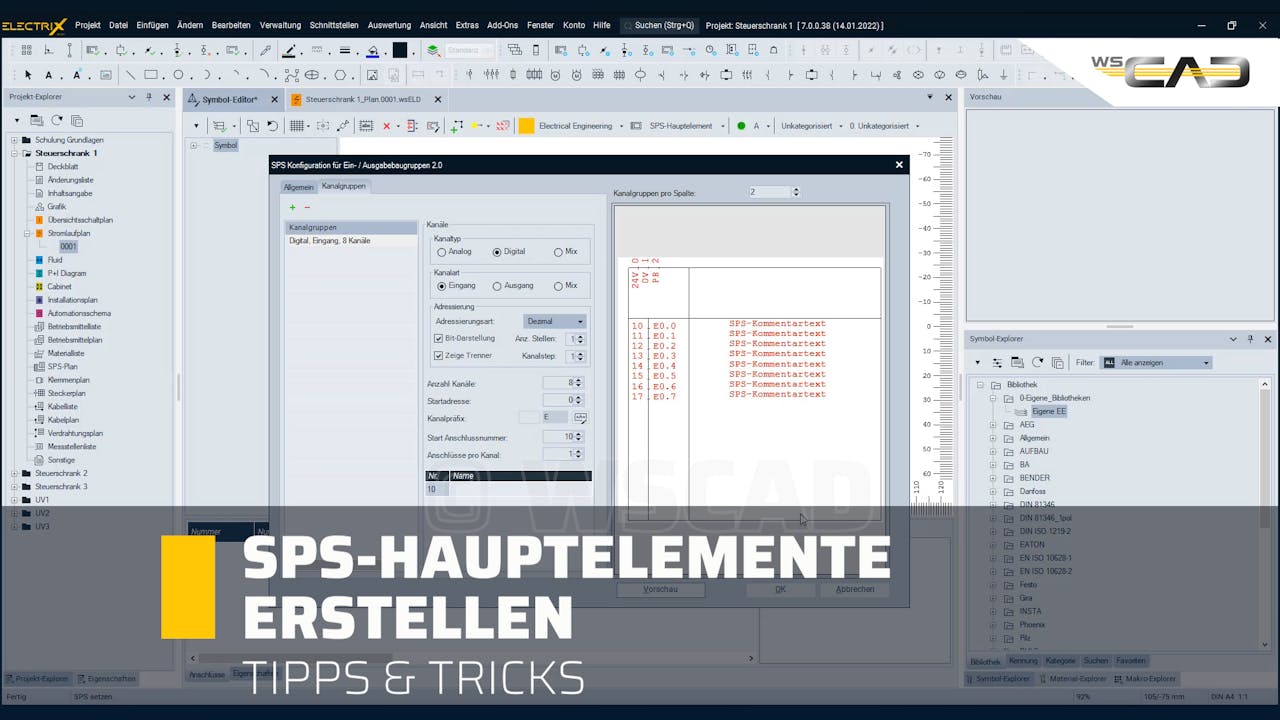Select the red X delete icon in Symbol-Editor toolbar
The width and height of the screenshot is (1280, 720).
point(387,126)
